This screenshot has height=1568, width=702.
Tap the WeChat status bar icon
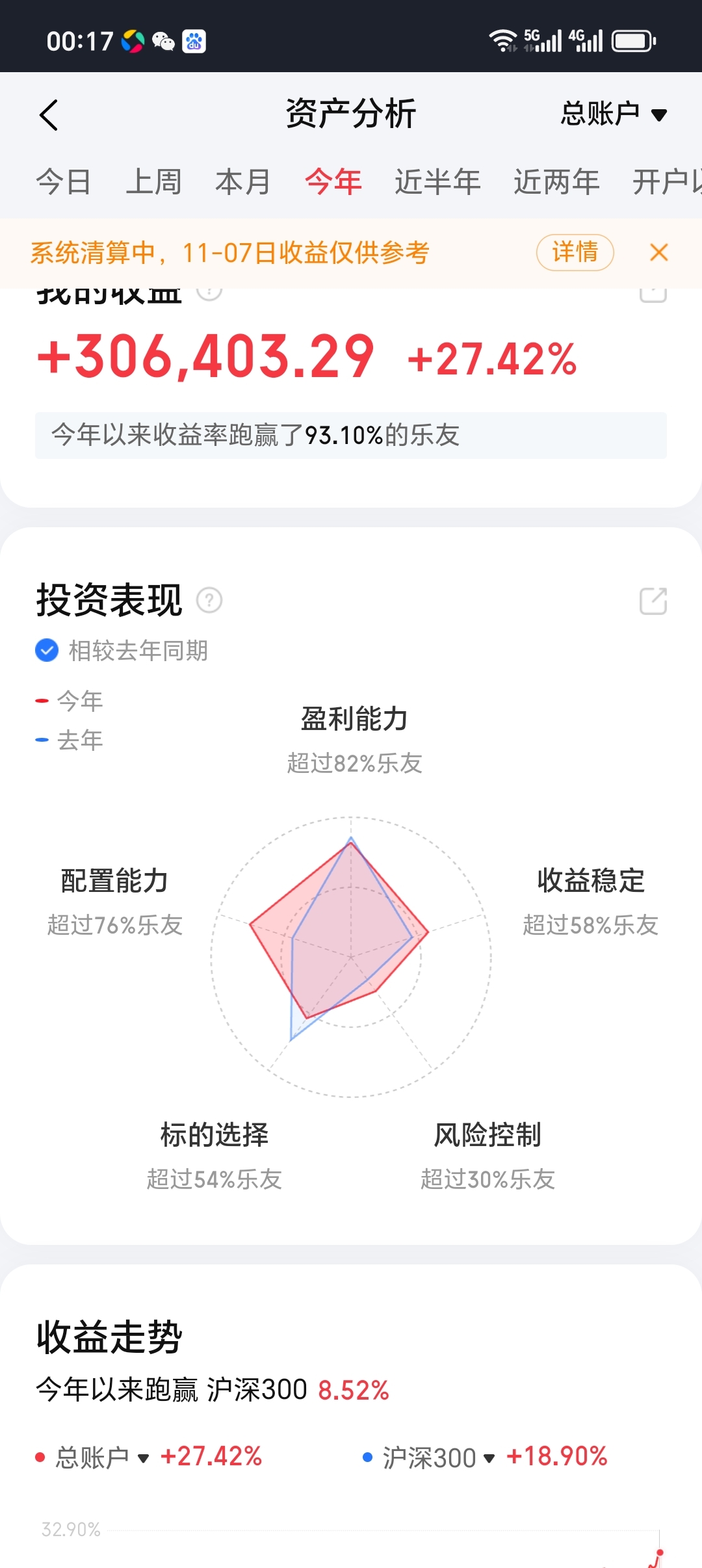click(163, 42)
